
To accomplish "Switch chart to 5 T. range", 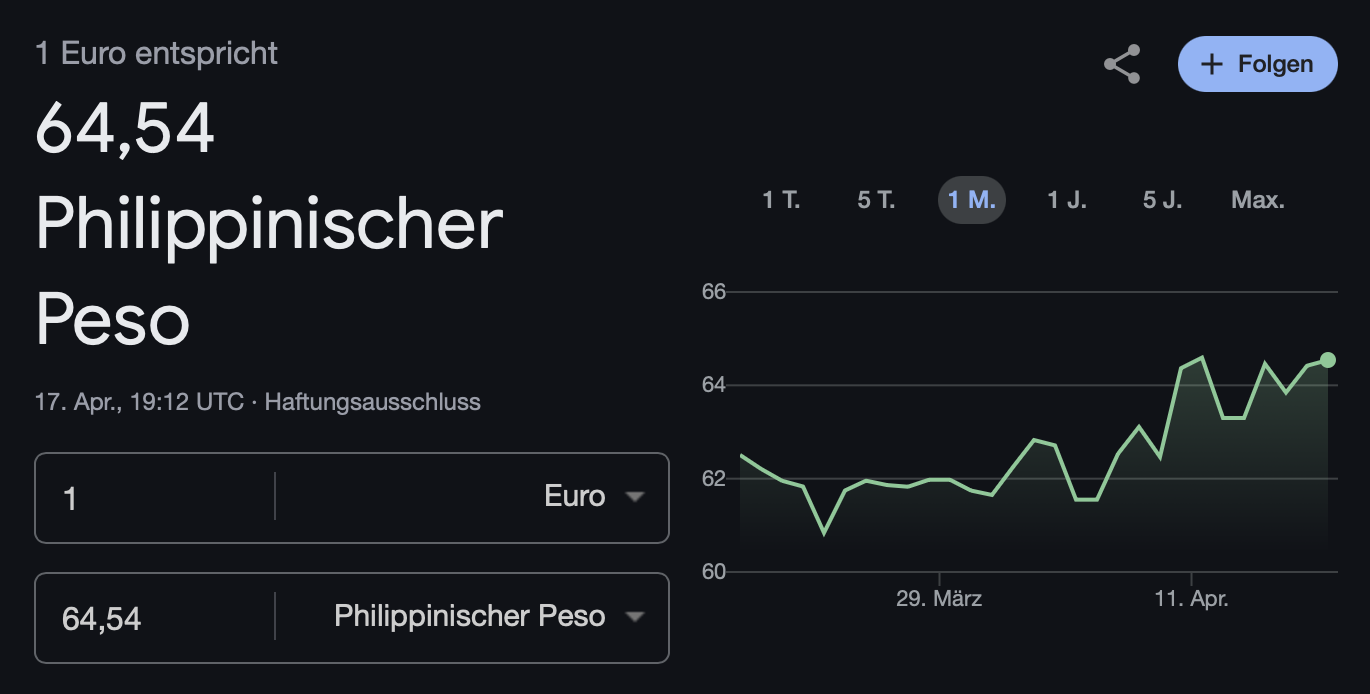I will [x=876, y=200].
